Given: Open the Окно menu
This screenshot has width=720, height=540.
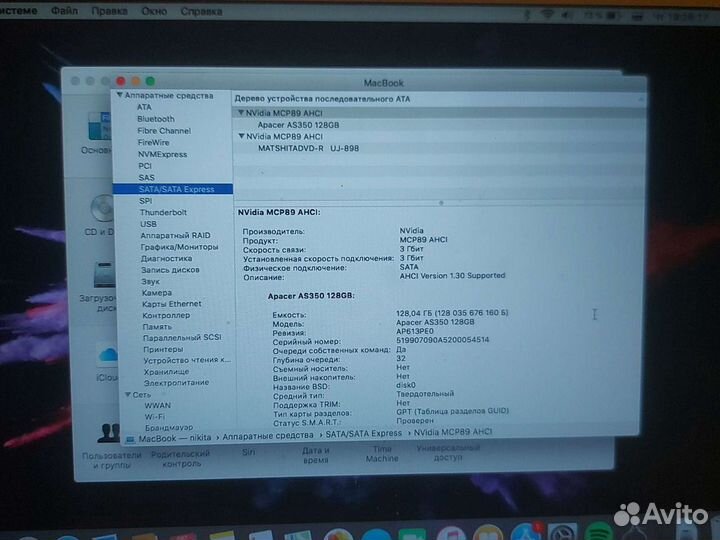Looking at the screenshot, I should point(154,11).
